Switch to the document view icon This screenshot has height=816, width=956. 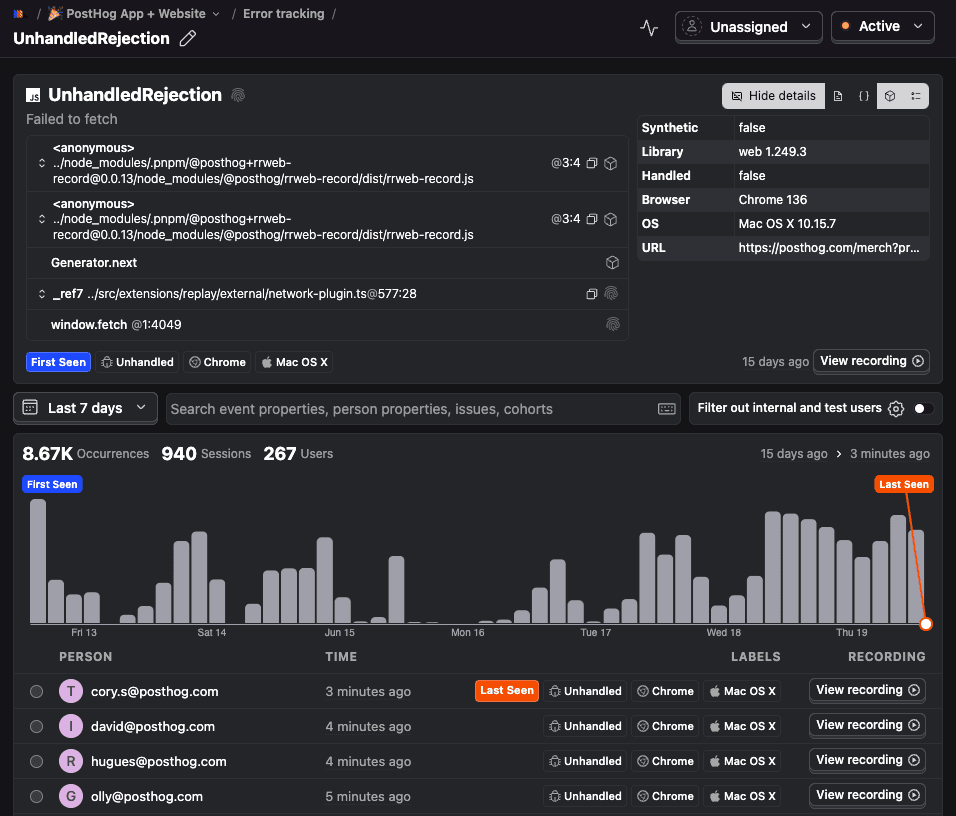(838, 96)
